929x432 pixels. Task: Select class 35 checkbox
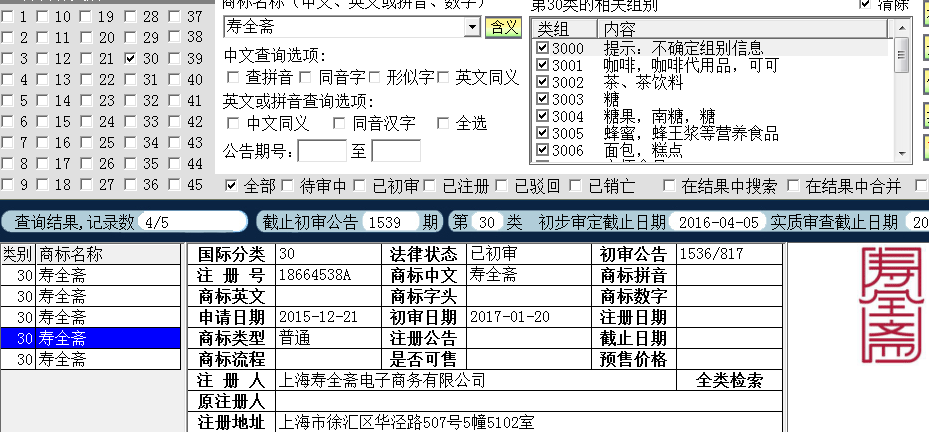[130, 163]
